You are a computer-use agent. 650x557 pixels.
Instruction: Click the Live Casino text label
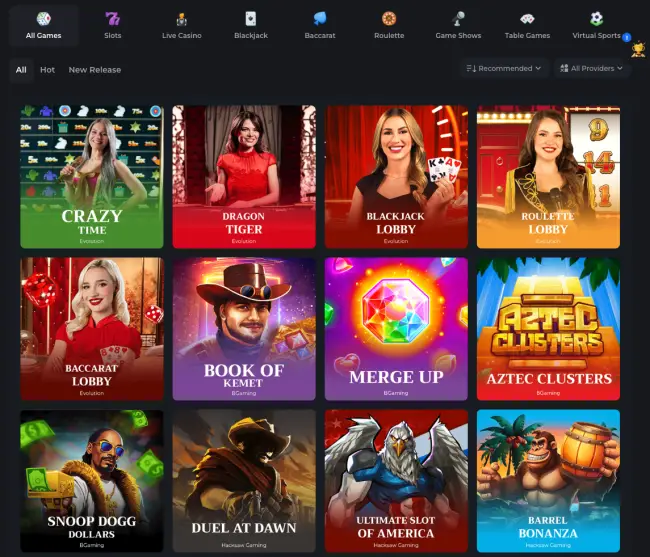(182, 36)
